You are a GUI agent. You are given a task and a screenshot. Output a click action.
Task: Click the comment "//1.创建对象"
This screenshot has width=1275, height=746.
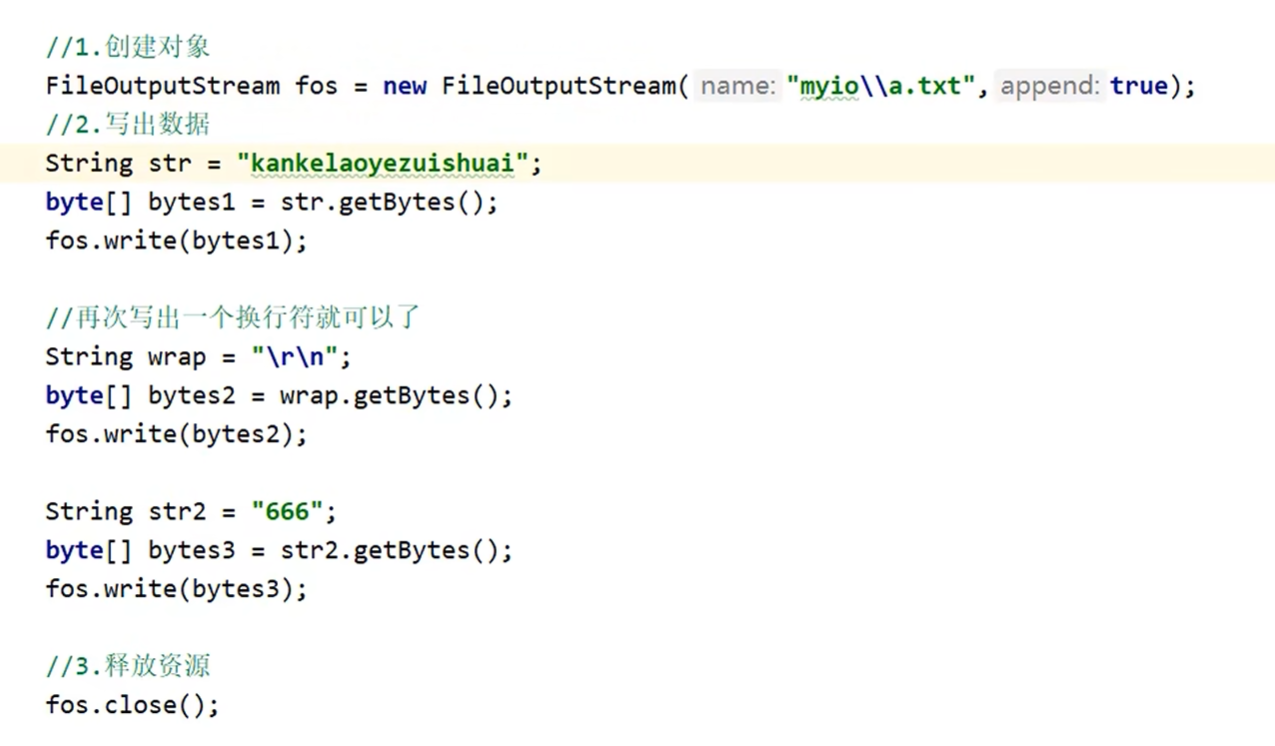pyautogui.click(x=128, y=47)
